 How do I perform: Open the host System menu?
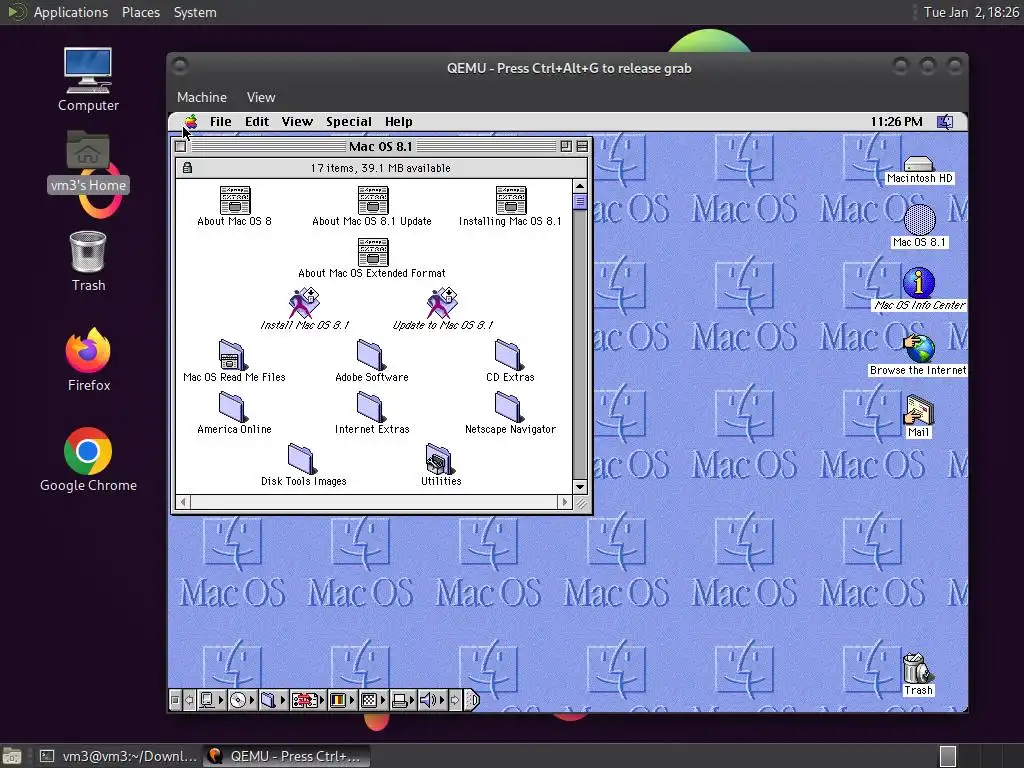pyautogui.click(x=195, y=12)
